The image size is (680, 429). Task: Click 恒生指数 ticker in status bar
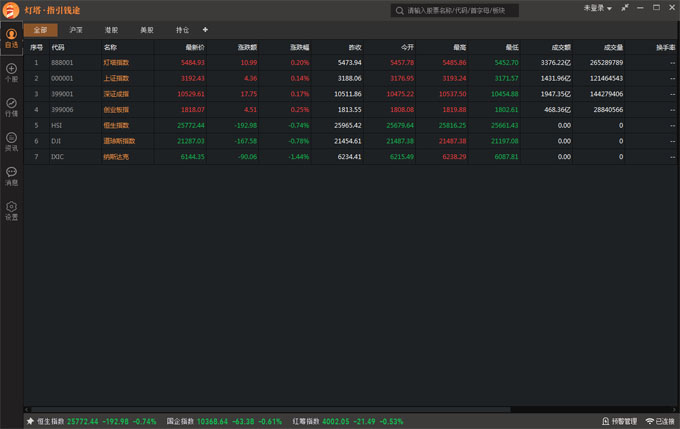tap(96, 421)
